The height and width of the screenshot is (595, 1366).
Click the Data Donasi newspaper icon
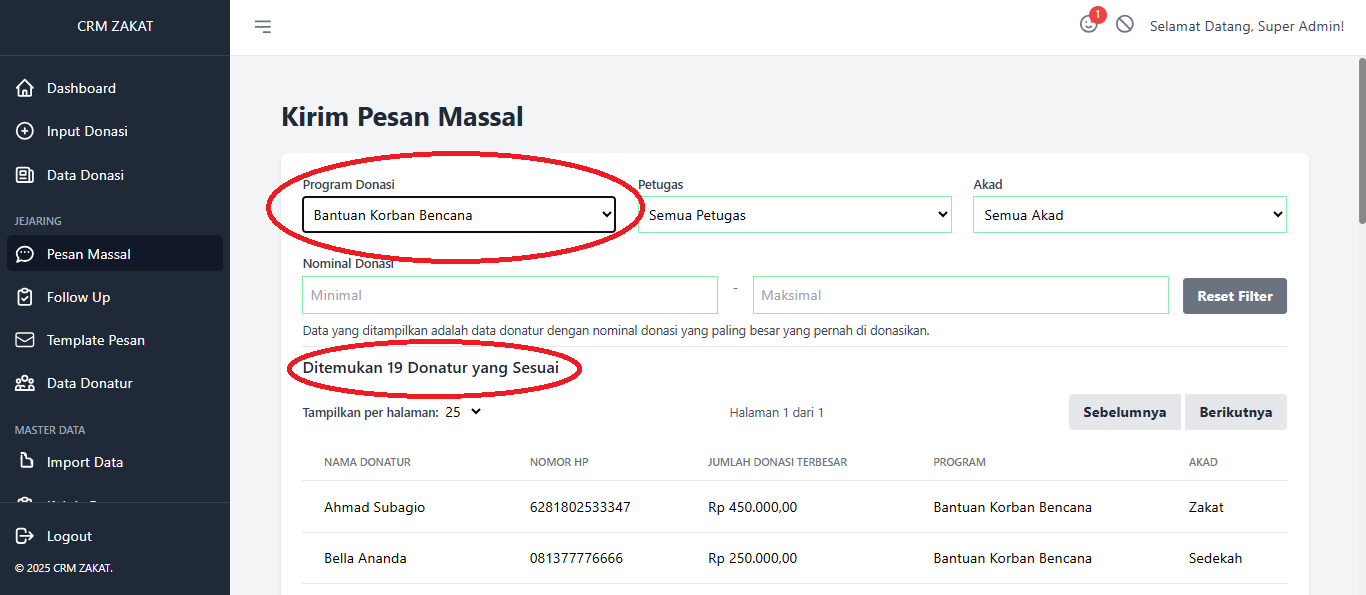coord(25,175)
